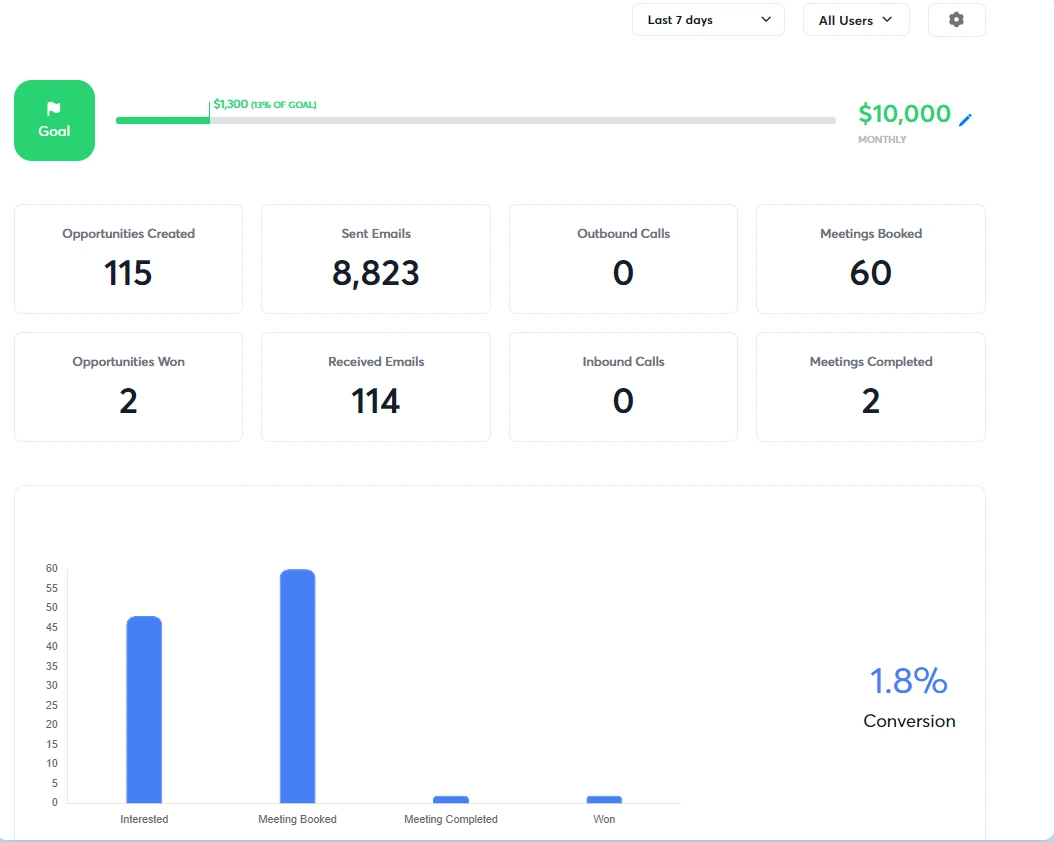Viewport: 1054px width, 842px height.
Task: Open the settings gear icon
Action: click(x=956, y=20)
